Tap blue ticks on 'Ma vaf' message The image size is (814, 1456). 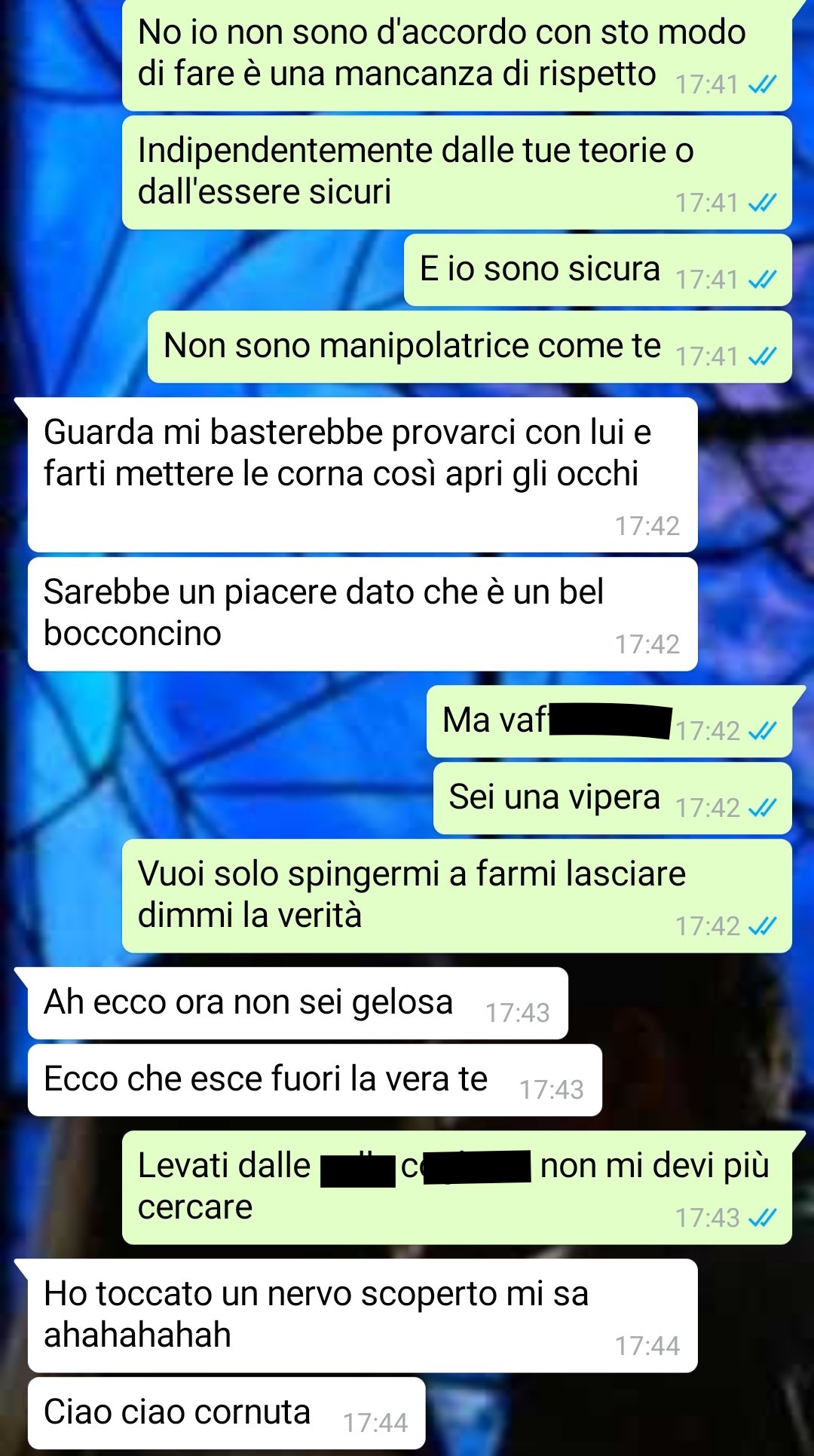[x=762, y=730]
